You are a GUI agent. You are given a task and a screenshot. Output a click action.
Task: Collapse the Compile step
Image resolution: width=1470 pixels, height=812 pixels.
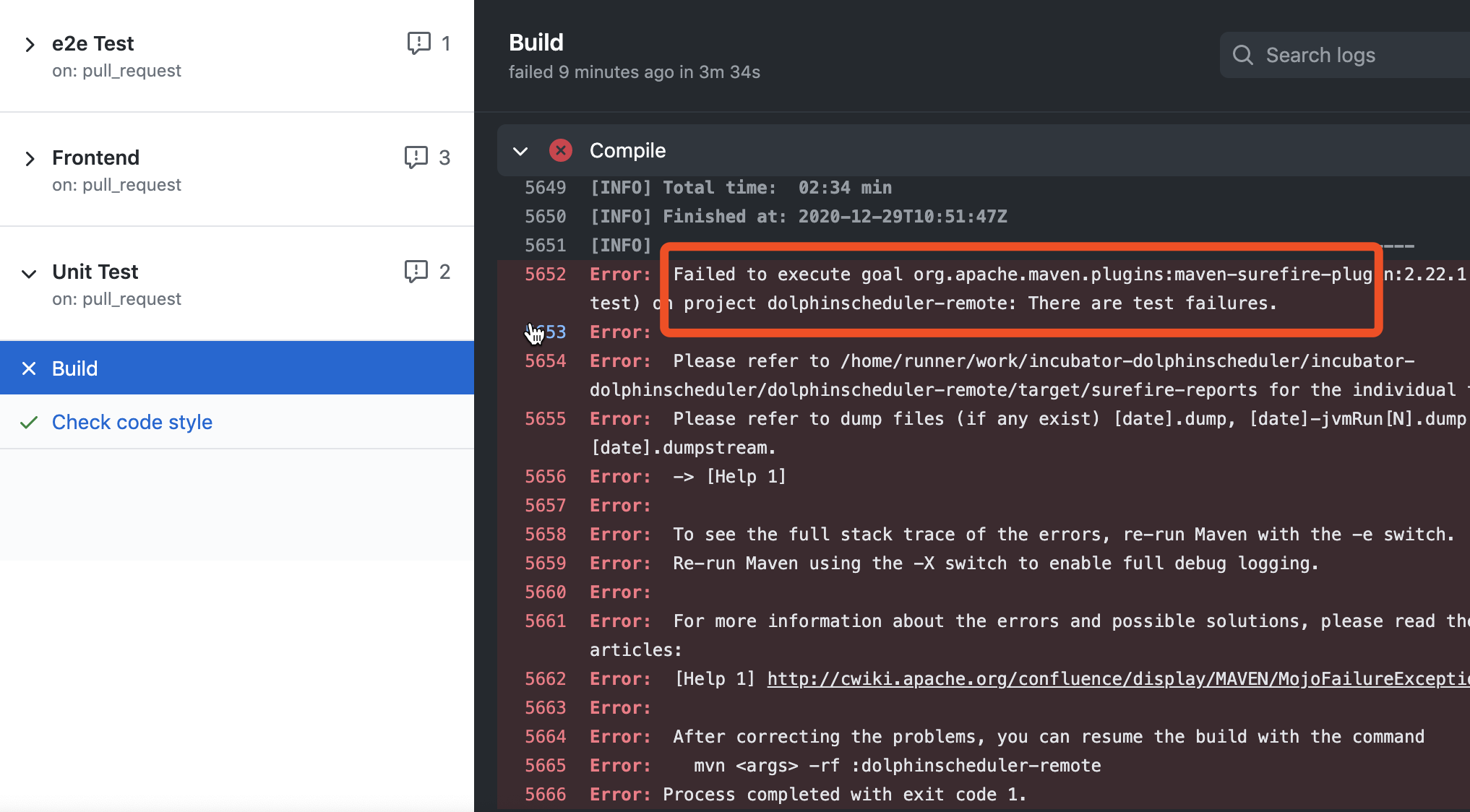click(520, 151)
